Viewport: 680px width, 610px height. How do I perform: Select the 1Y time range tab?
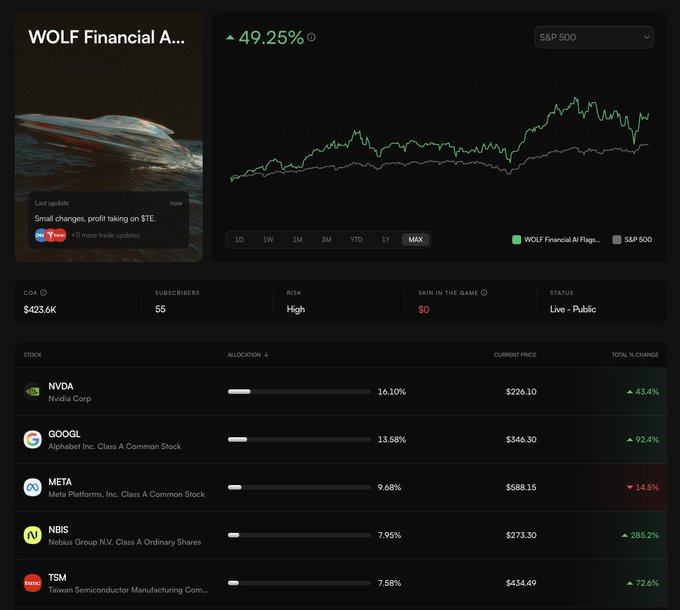[386, 240]
